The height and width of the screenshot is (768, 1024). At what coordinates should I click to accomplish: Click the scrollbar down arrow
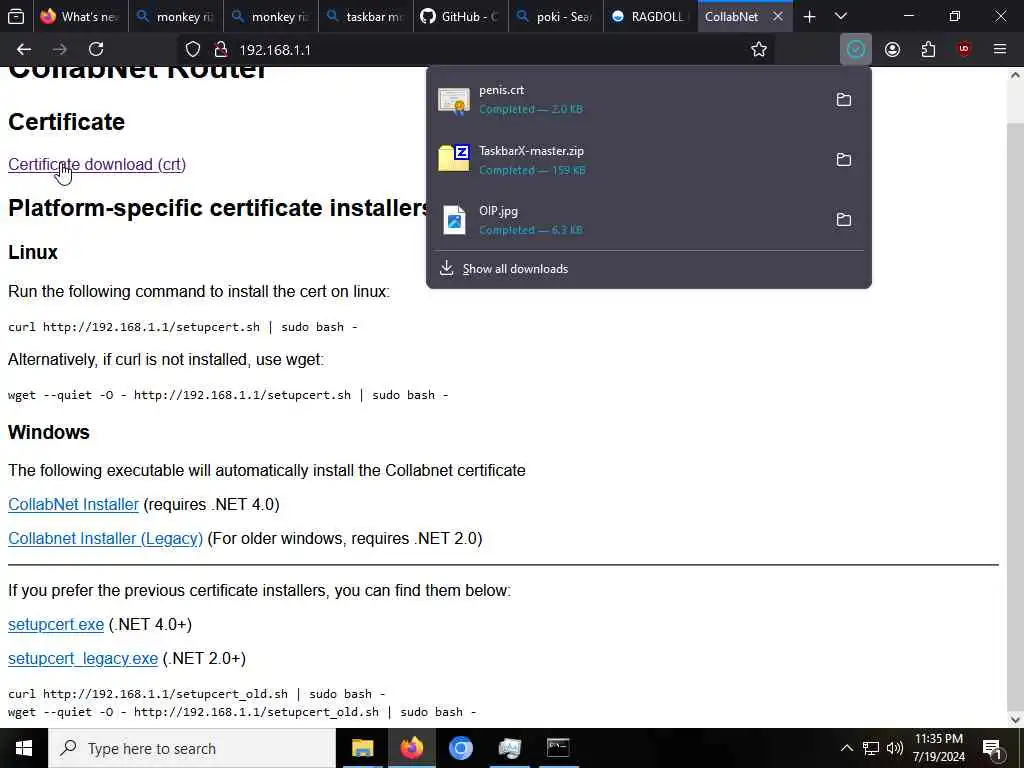point(1015,719)
